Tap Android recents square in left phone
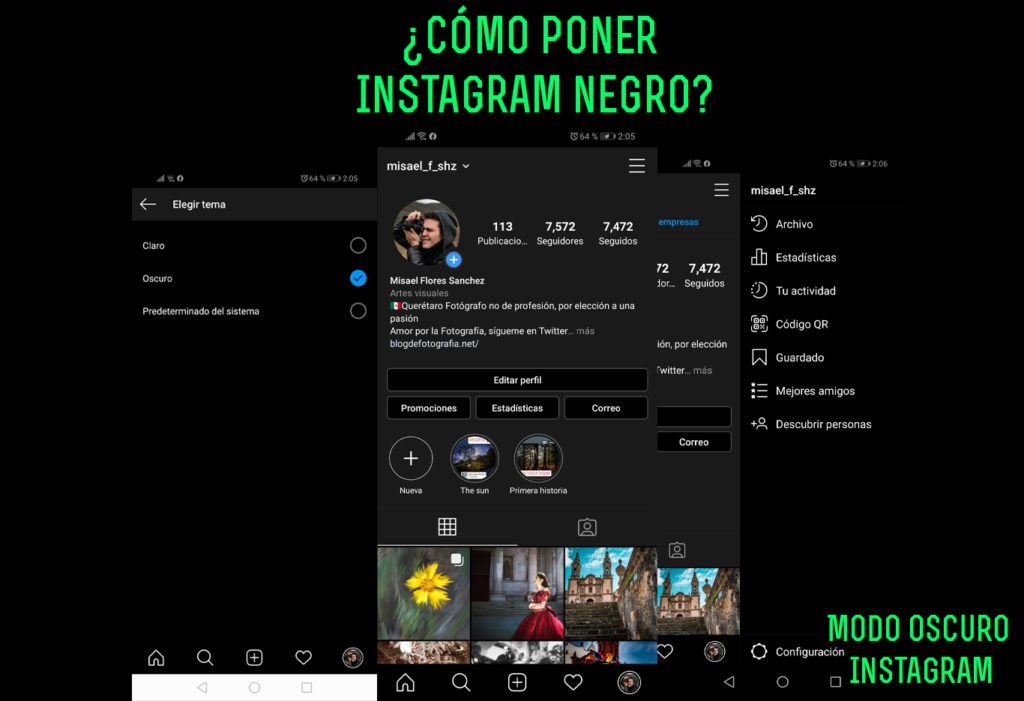 306,687
